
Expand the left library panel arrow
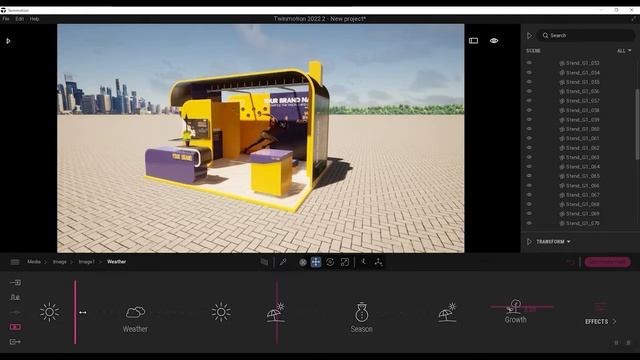[x=8, y=41]
